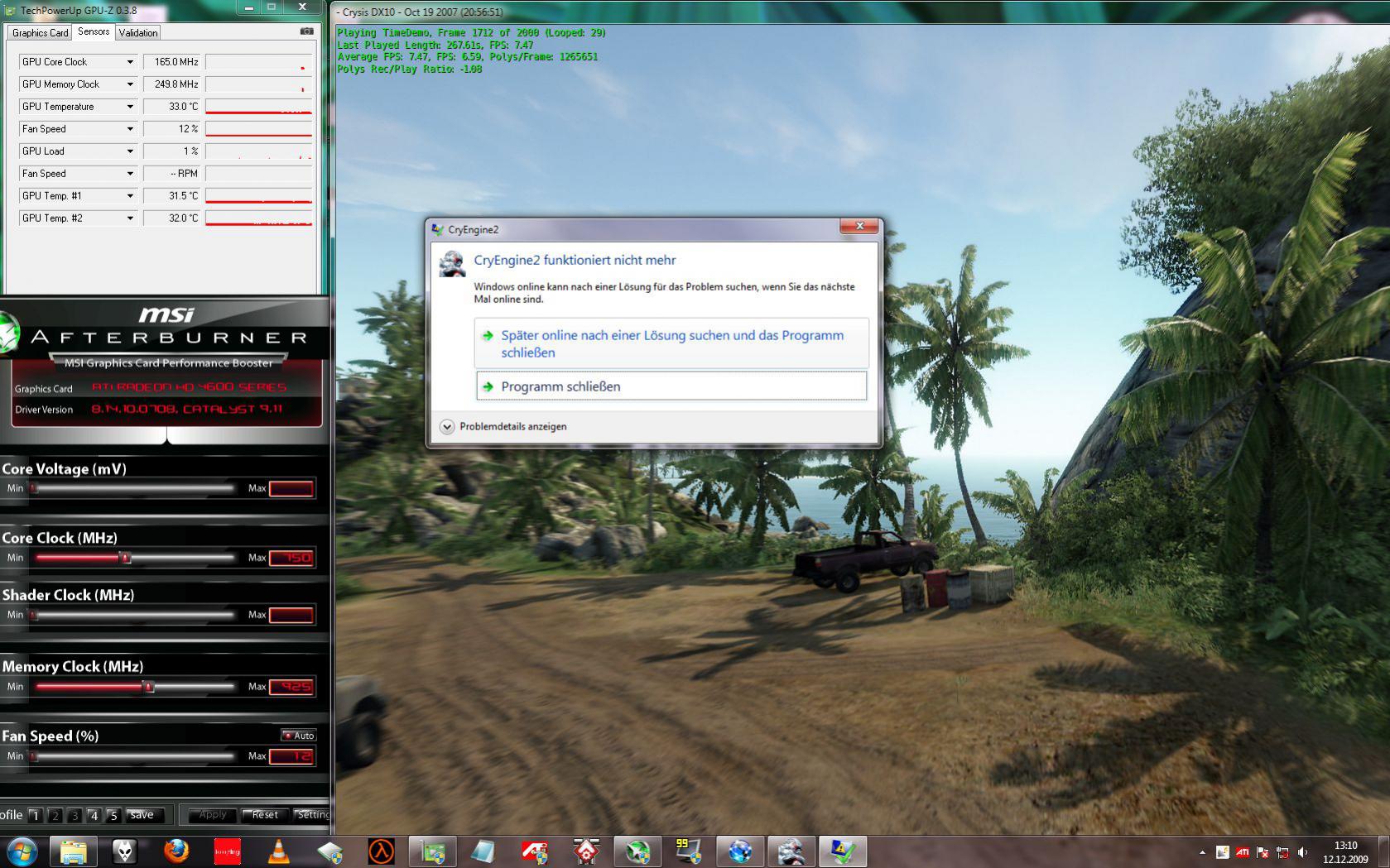
Task: Switch to Graphics Card tab in GPU-Z
Action: coord(40,33)
